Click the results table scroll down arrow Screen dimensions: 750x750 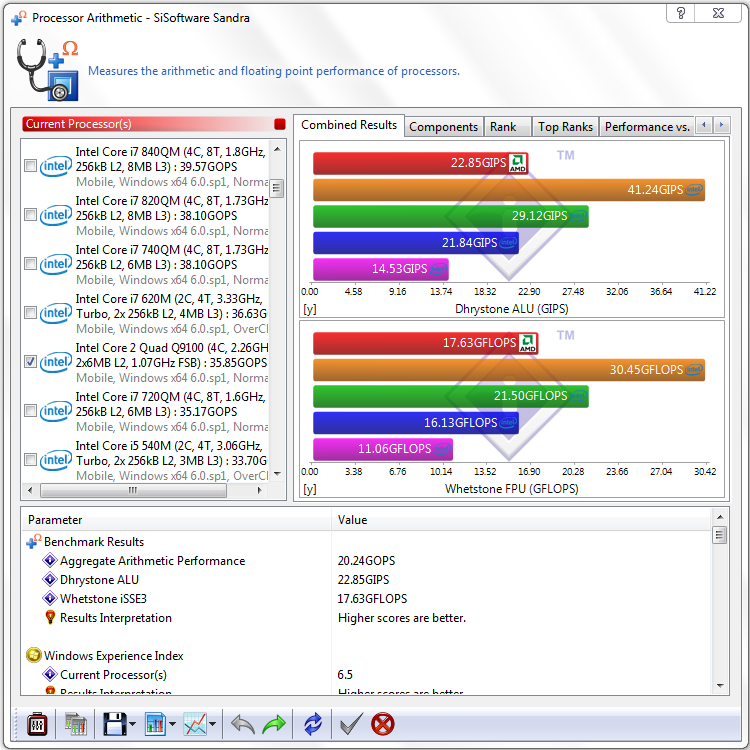[720, 685]
